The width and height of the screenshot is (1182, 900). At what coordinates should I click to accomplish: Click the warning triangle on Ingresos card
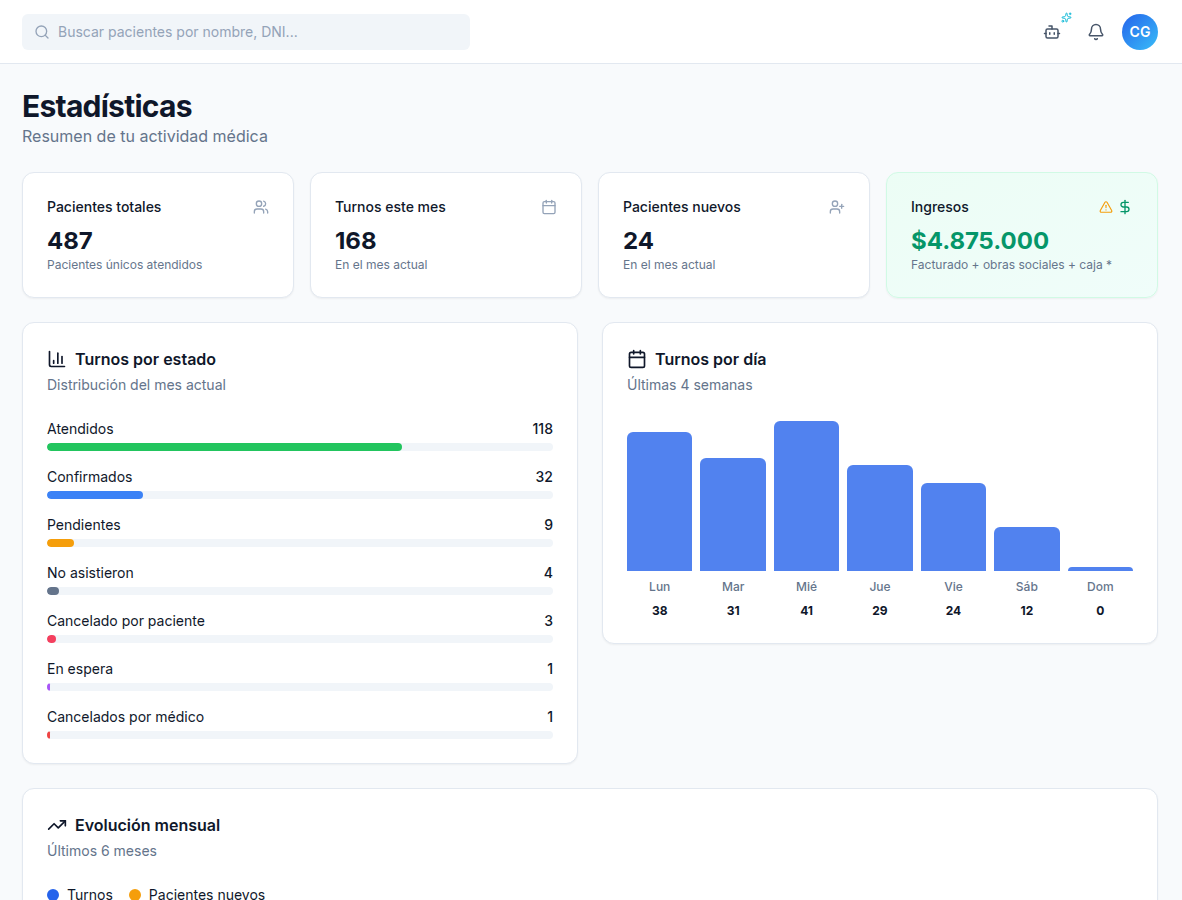point(1105,207)
